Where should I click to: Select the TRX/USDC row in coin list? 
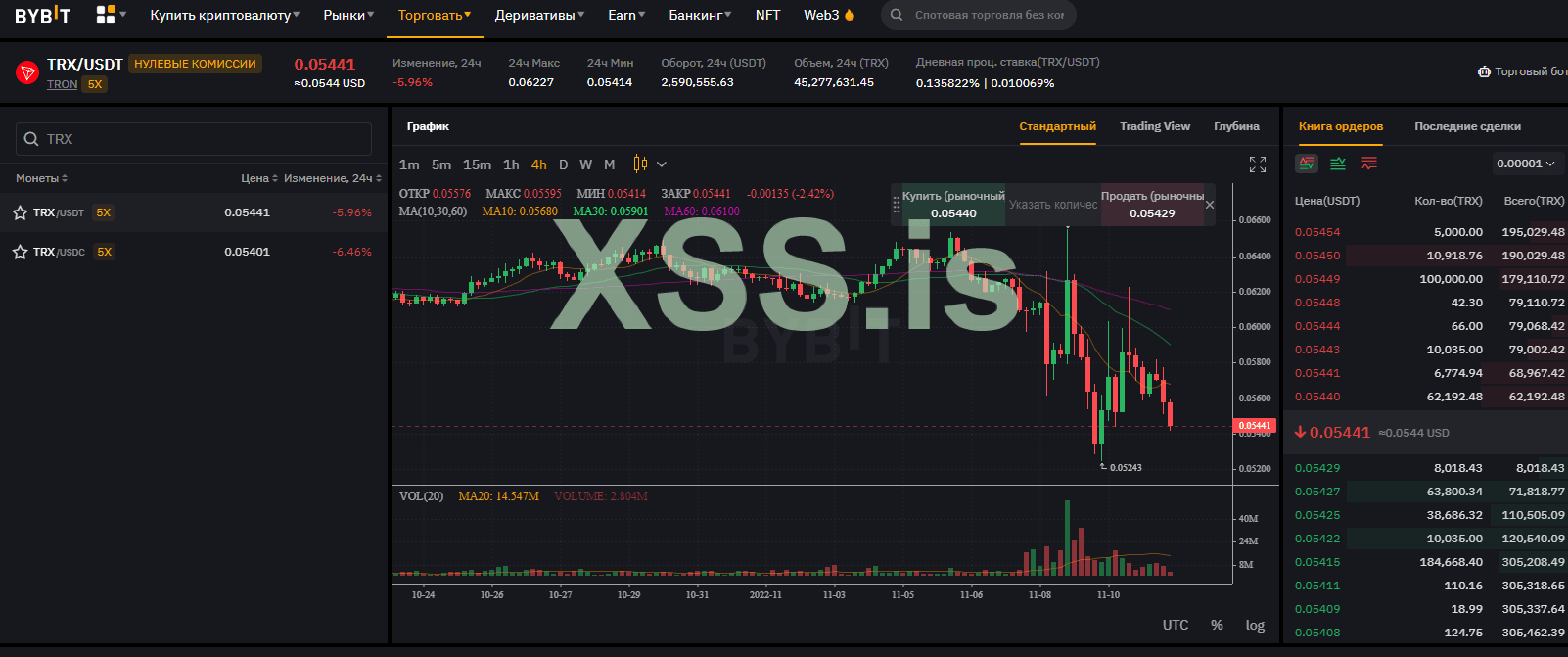[x=194, y=252]
